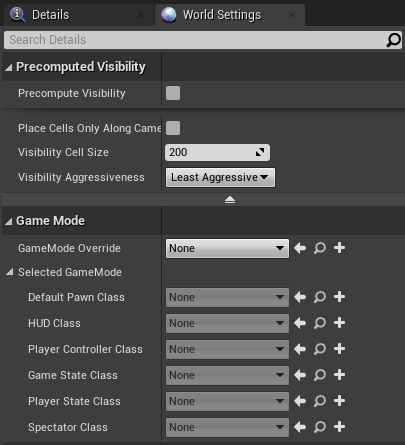Collapse the Selected GameMode section
The height and width of the screenshot is (445, 405).
click(x=10, y=272)
